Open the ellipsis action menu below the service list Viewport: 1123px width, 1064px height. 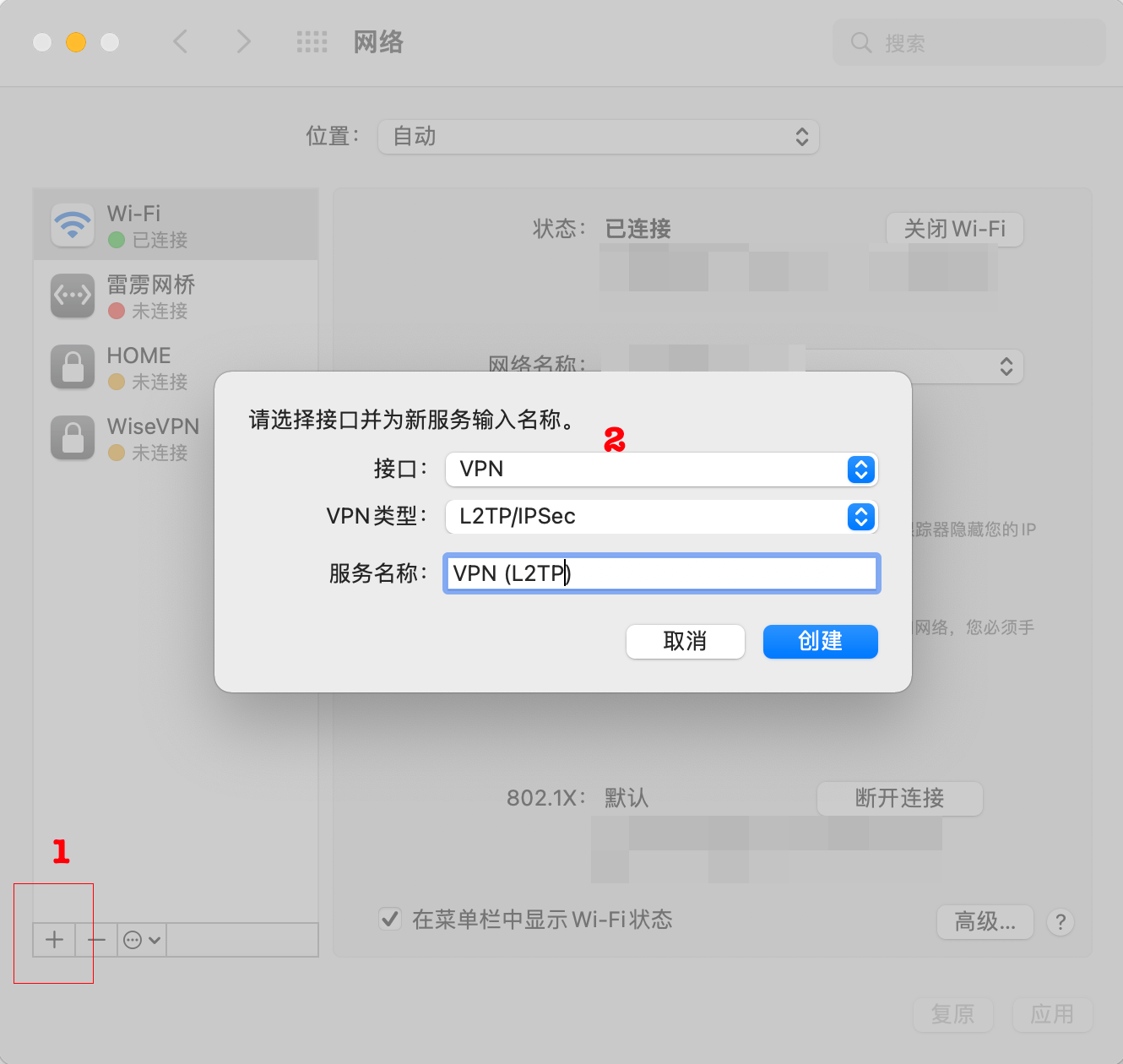[x=142, y=940]
